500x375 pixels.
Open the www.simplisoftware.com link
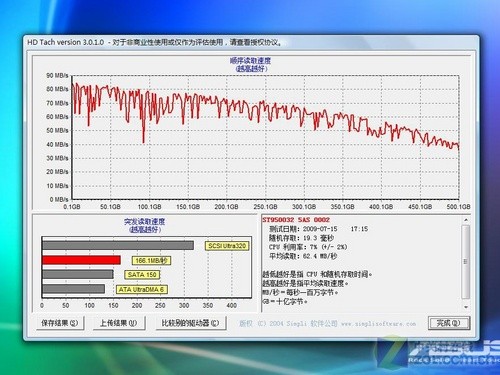[378, 324]
